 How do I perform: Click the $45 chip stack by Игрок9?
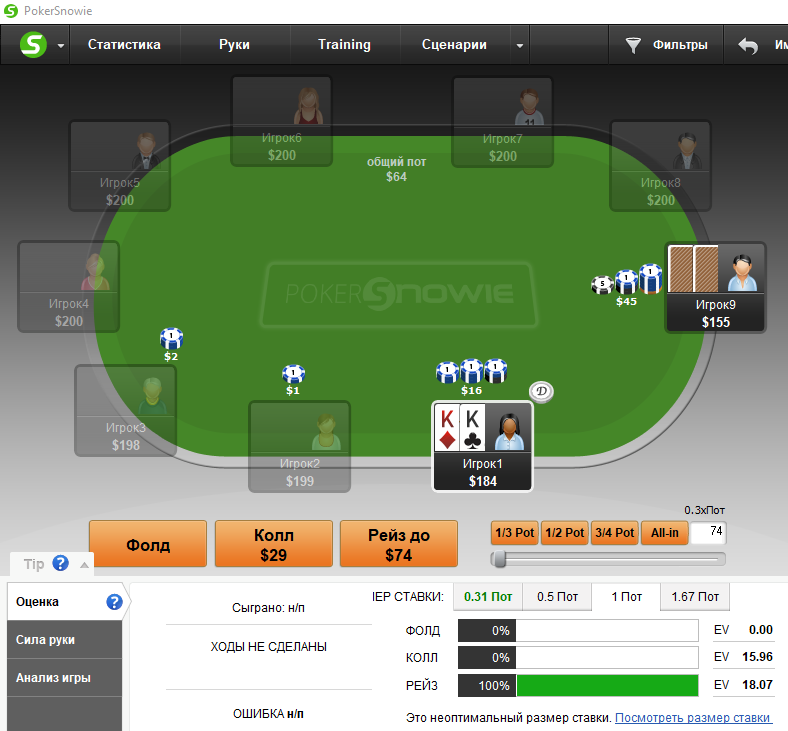tap(627, 284)
